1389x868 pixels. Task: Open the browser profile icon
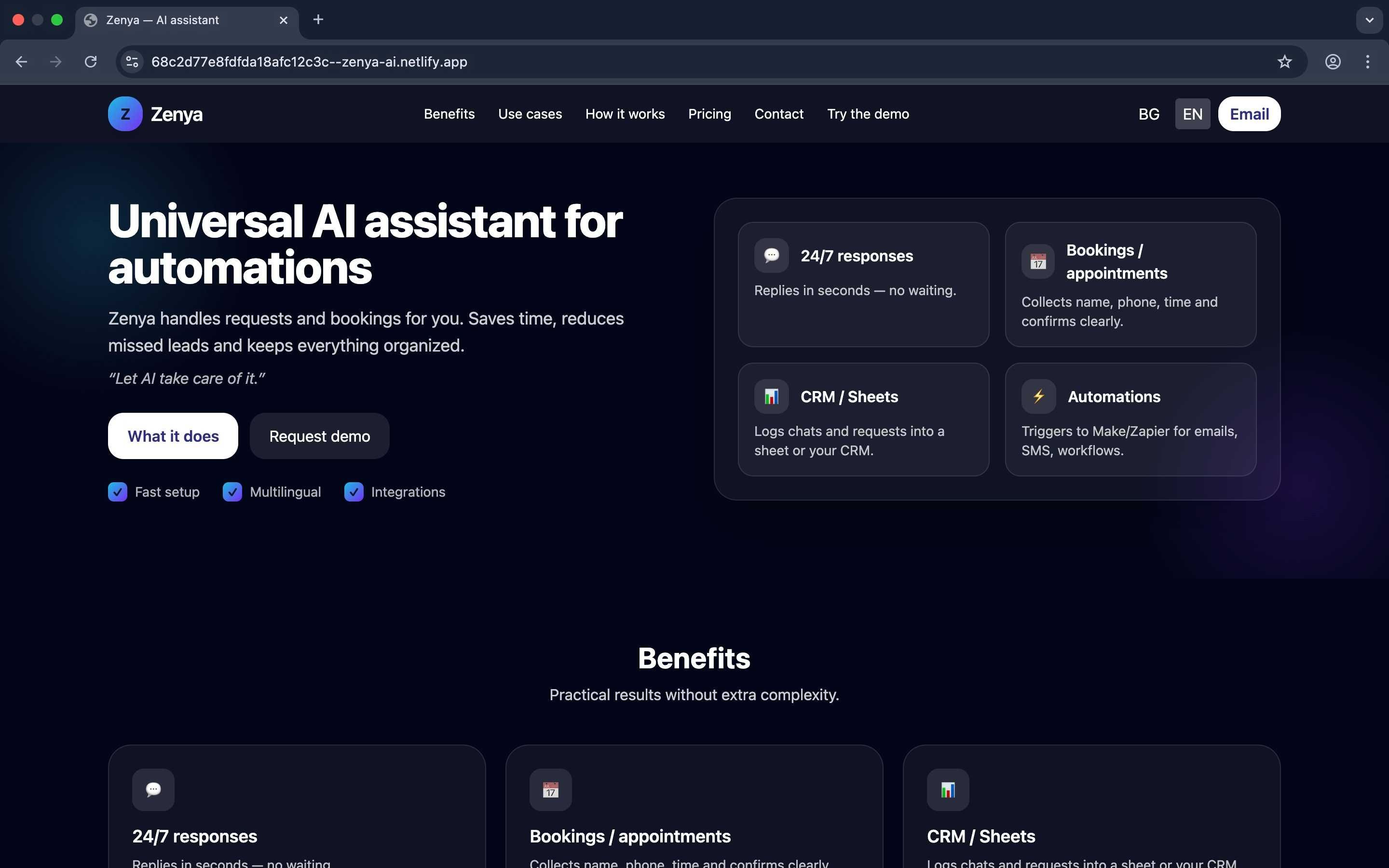pos(1333,61)
